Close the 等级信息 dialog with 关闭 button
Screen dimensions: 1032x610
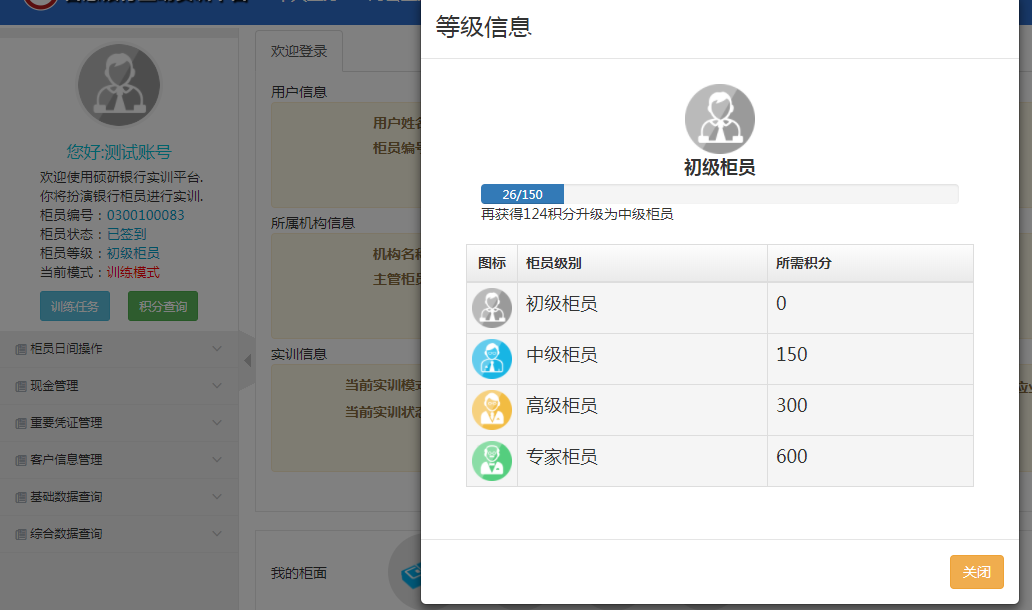click(976, 572)
